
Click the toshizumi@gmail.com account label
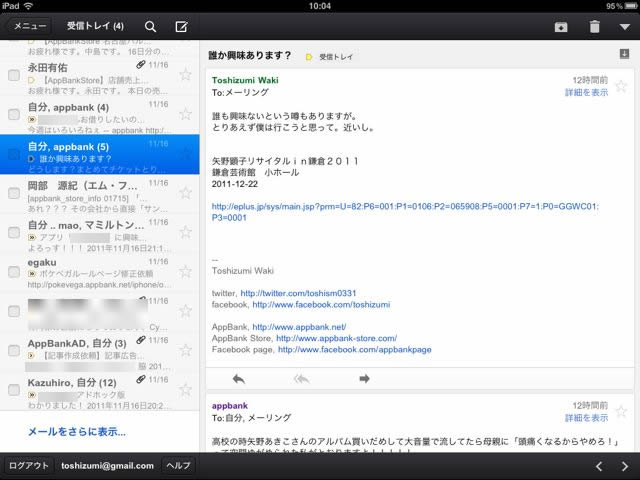click(x=107, y=466)
